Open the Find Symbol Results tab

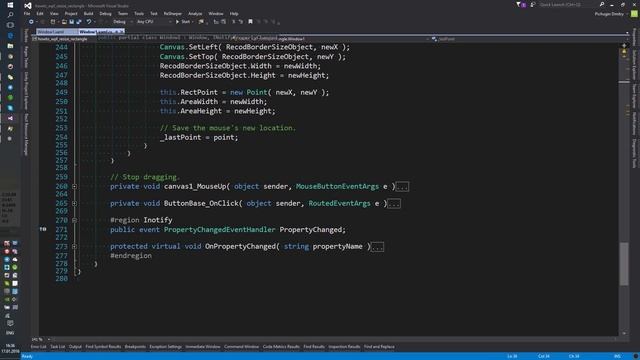[x=103, y=347]
